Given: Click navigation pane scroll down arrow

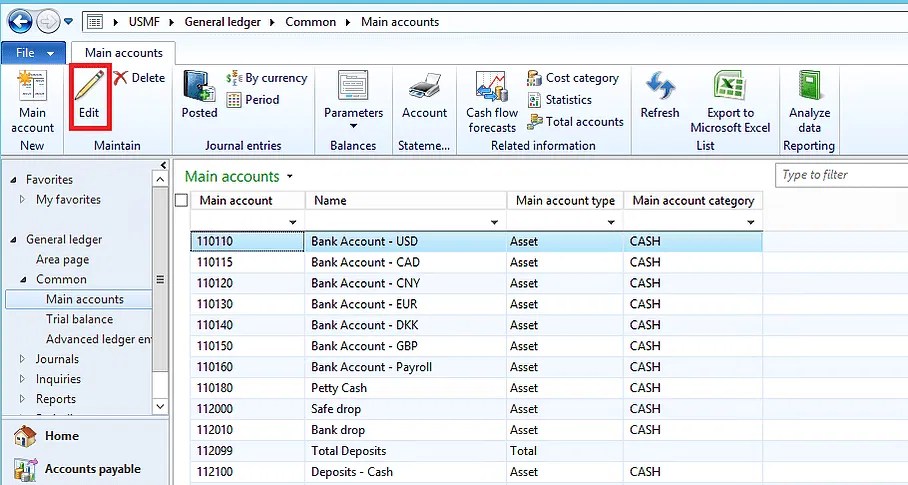Looking at the screenshot, I should [x=160, y=406].
